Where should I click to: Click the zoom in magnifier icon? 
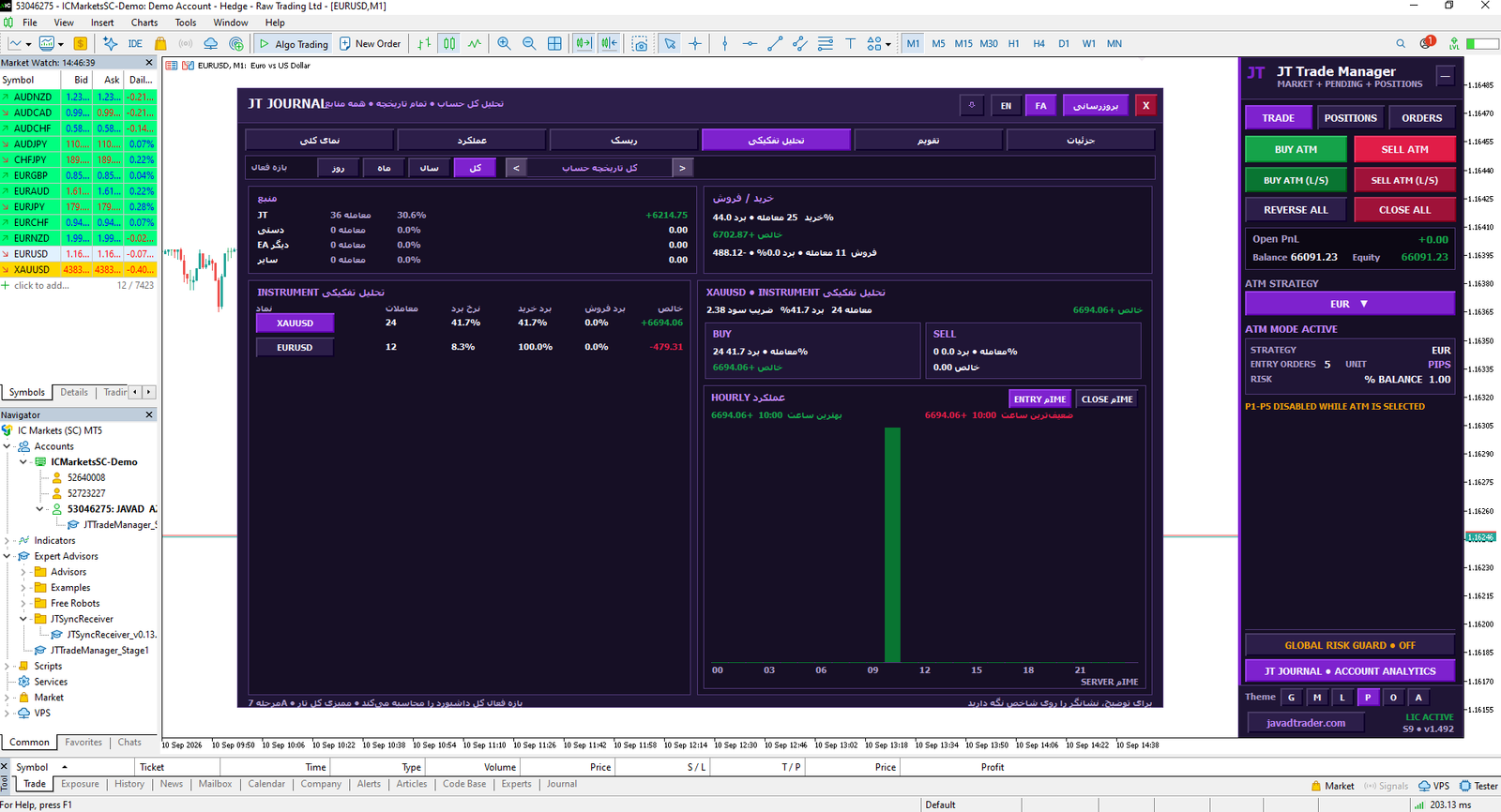pyautogui.click(x=505, y=43)
